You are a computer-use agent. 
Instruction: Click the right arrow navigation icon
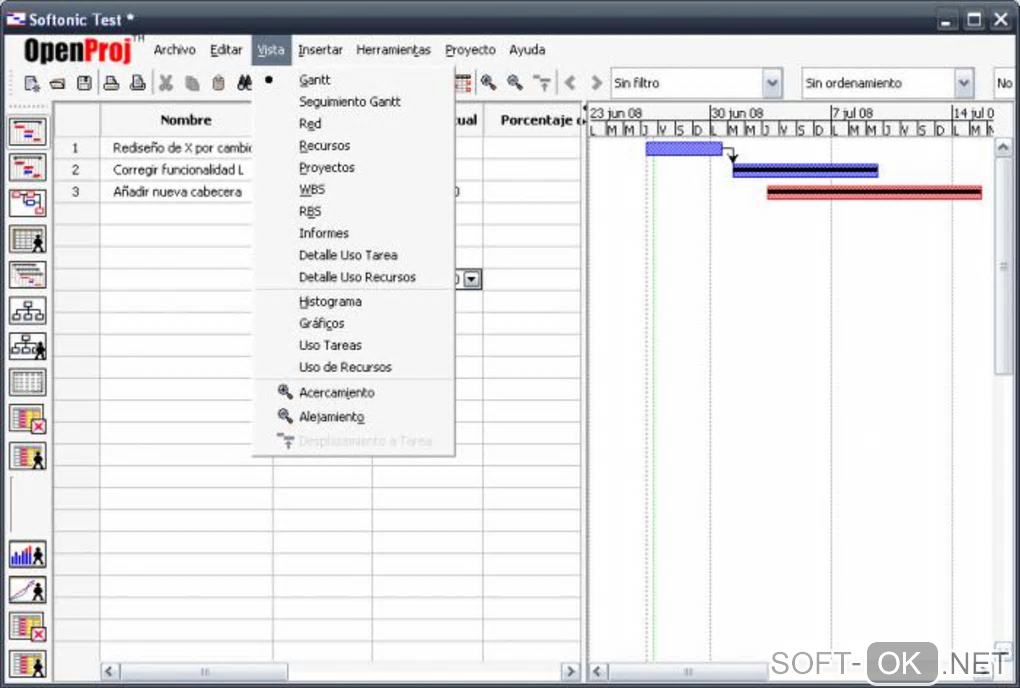tap(597, 83)
